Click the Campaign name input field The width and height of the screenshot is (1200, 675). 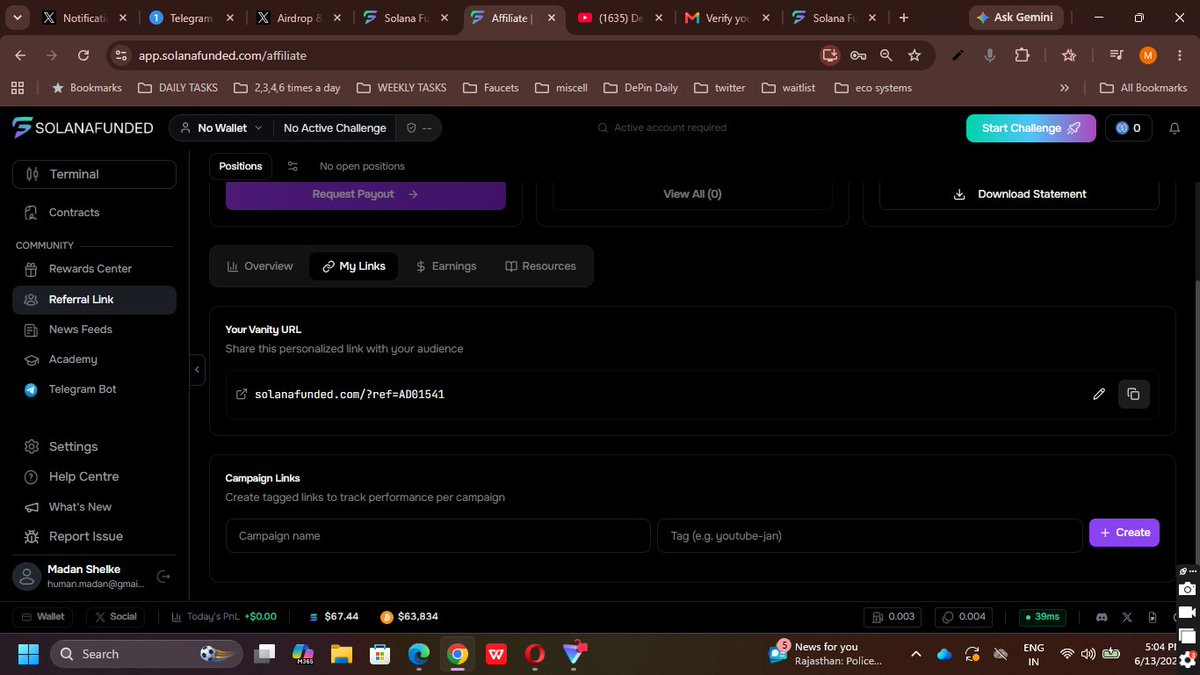point(438,536)
